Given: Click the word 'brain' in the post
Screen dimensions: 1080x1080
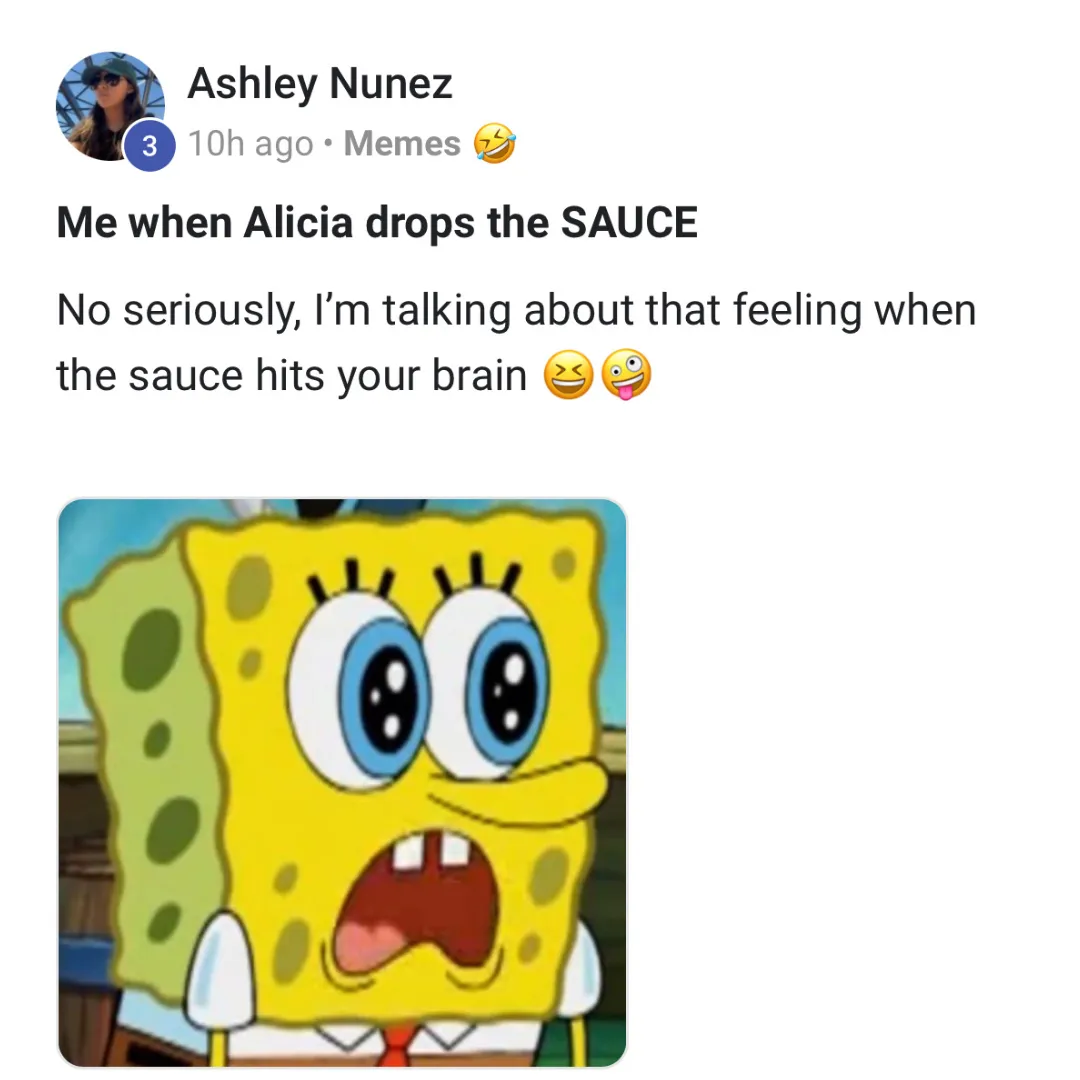Looking at the screenshot, I should (x=479, y=375).
